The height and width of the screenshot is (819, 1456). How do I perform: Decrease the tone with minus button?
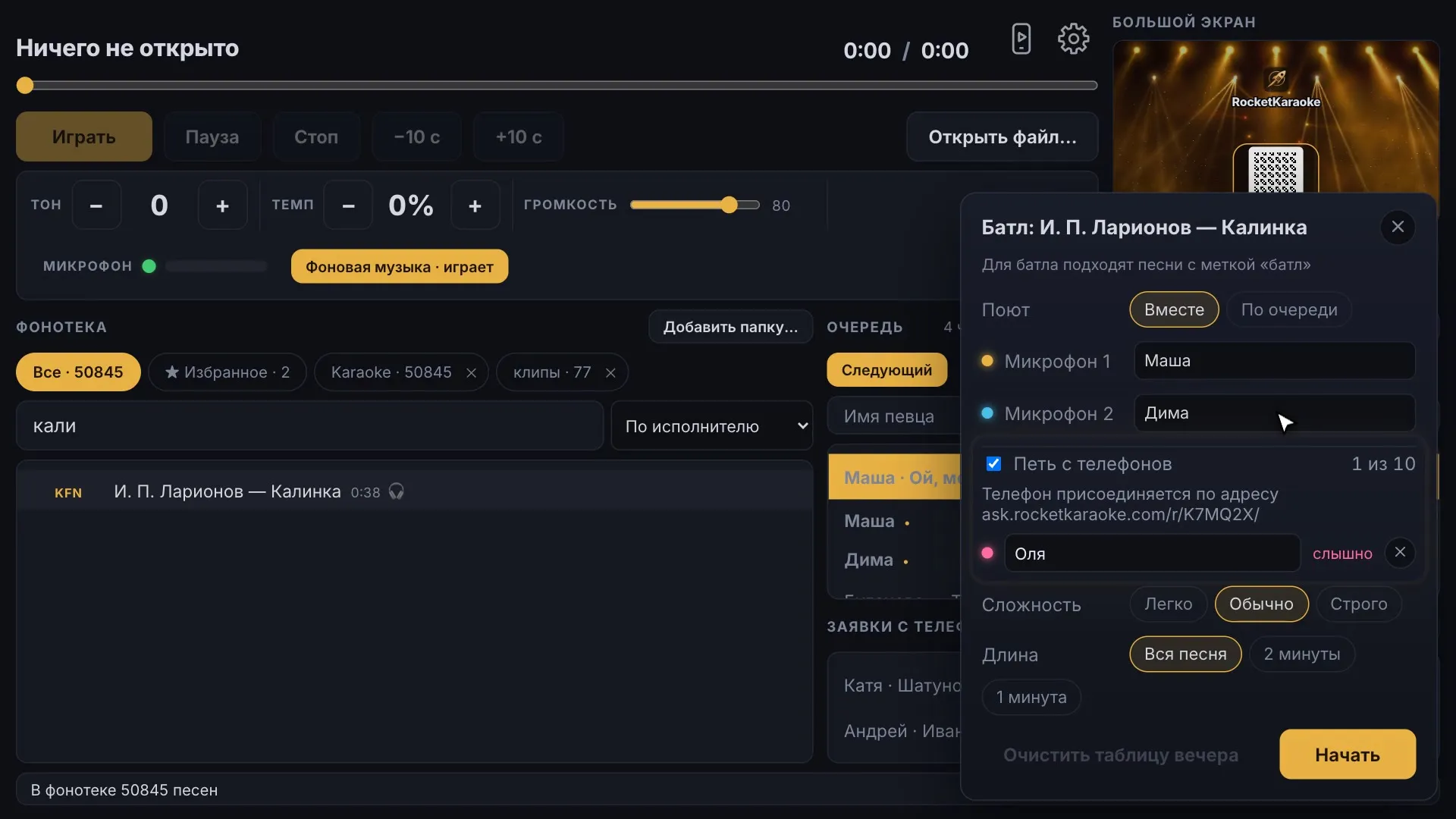(x=96, y=206)
